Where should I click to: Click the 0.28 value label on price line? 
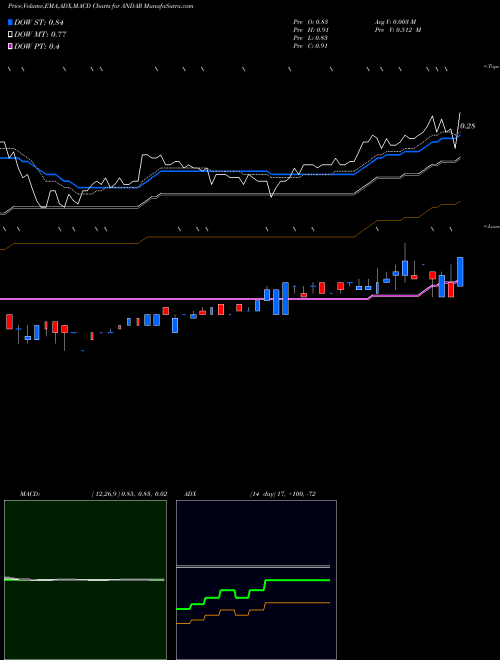click(x=468, y=126)
